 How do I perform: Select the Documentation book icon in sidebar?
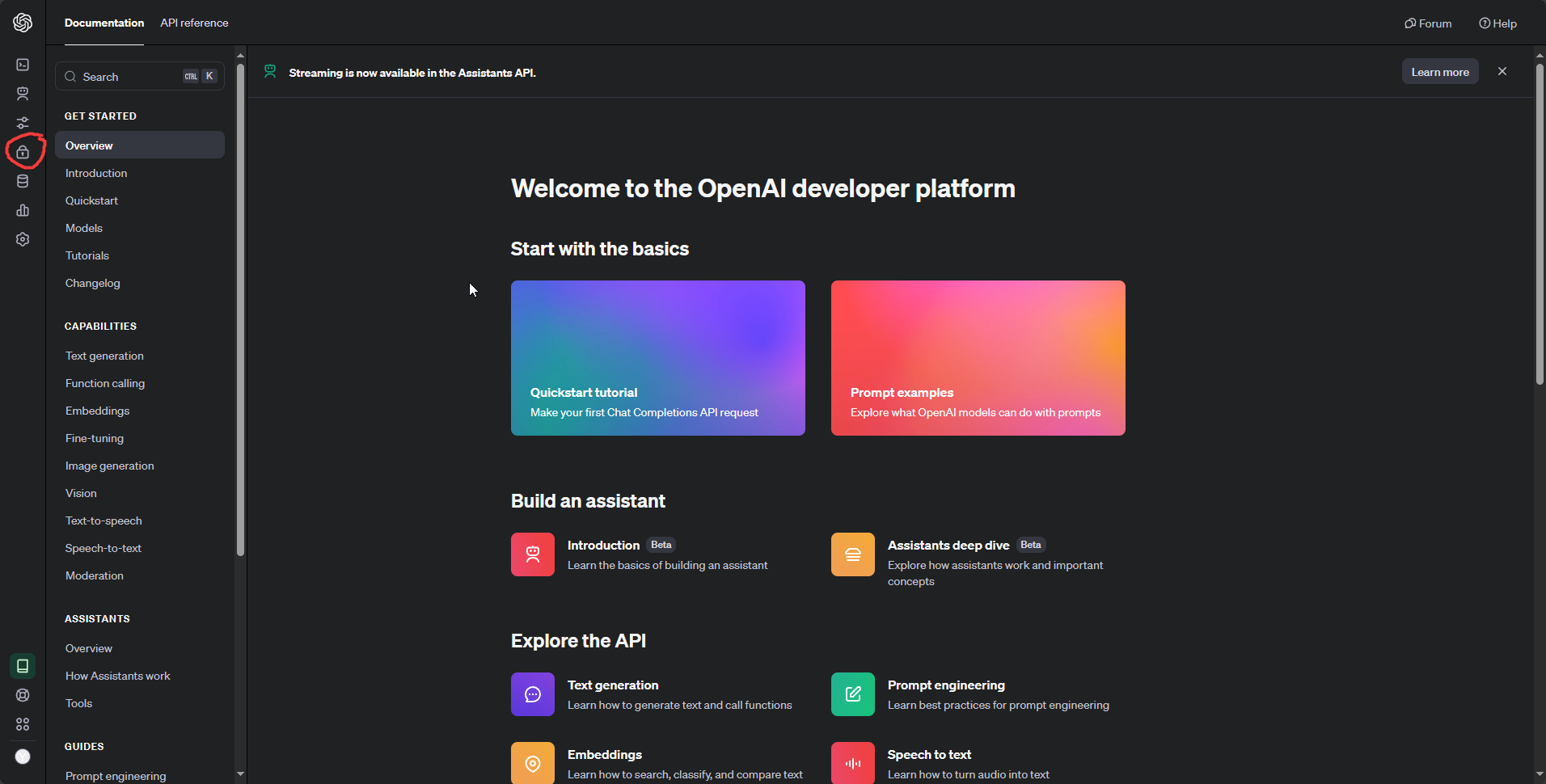tap(23, 666)
